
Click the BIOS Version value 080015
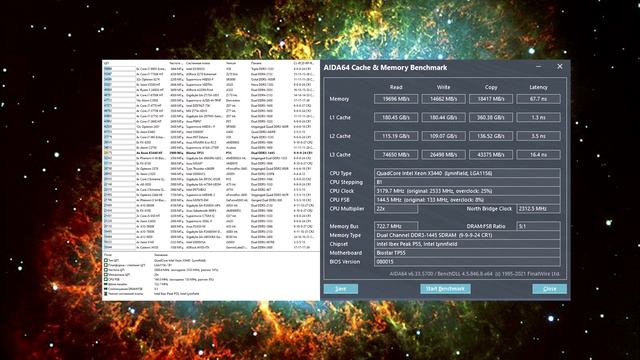coord(467,262)
